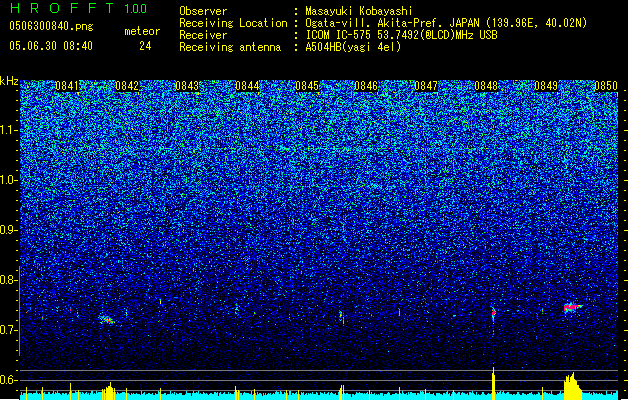Click the 1.0 kHz axis tick label
The image size is (629, 400).
click(x=9, y=180)
